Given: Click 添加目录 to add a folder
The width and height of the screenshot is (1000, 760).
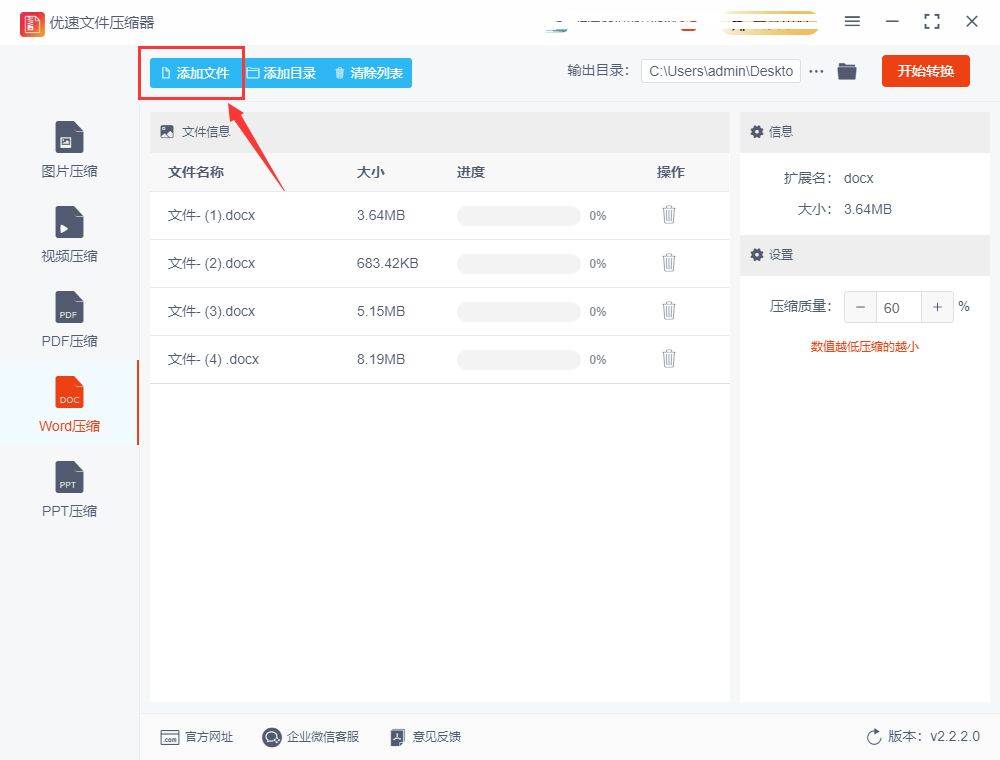Looking at the screenshot, I should tap(281, 73).
